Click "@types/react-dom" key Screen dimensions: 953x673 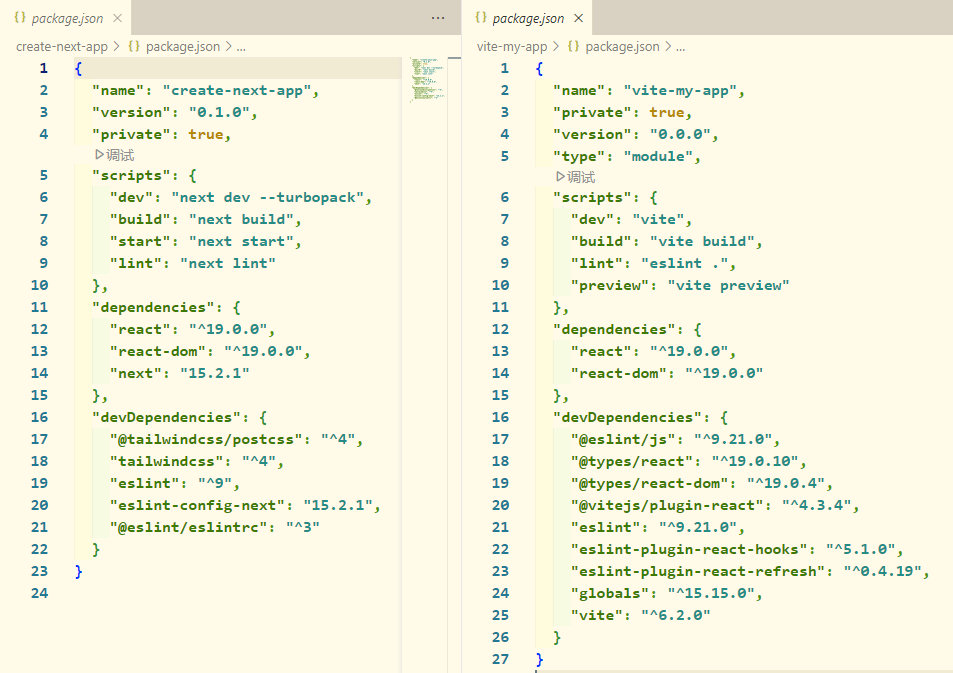[650, 483]
